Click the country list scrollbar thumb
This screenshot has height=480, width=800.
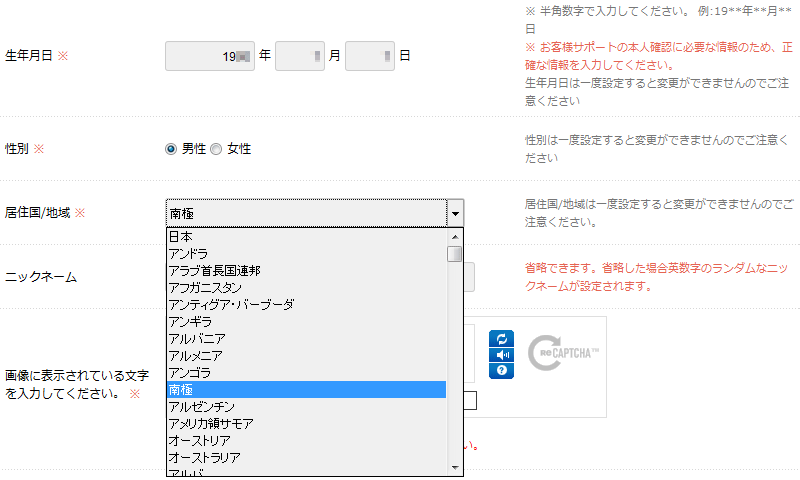[x=455, y=253]
